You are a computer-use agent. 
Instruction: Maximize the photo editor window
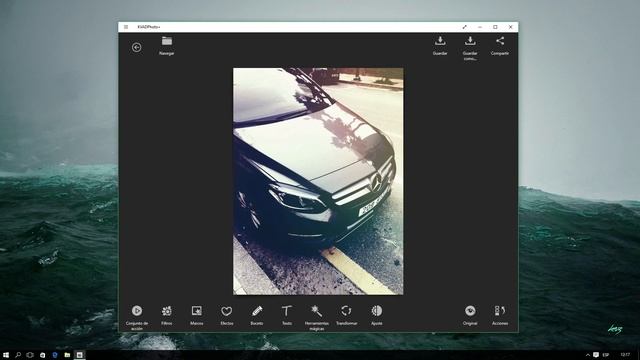495,27
